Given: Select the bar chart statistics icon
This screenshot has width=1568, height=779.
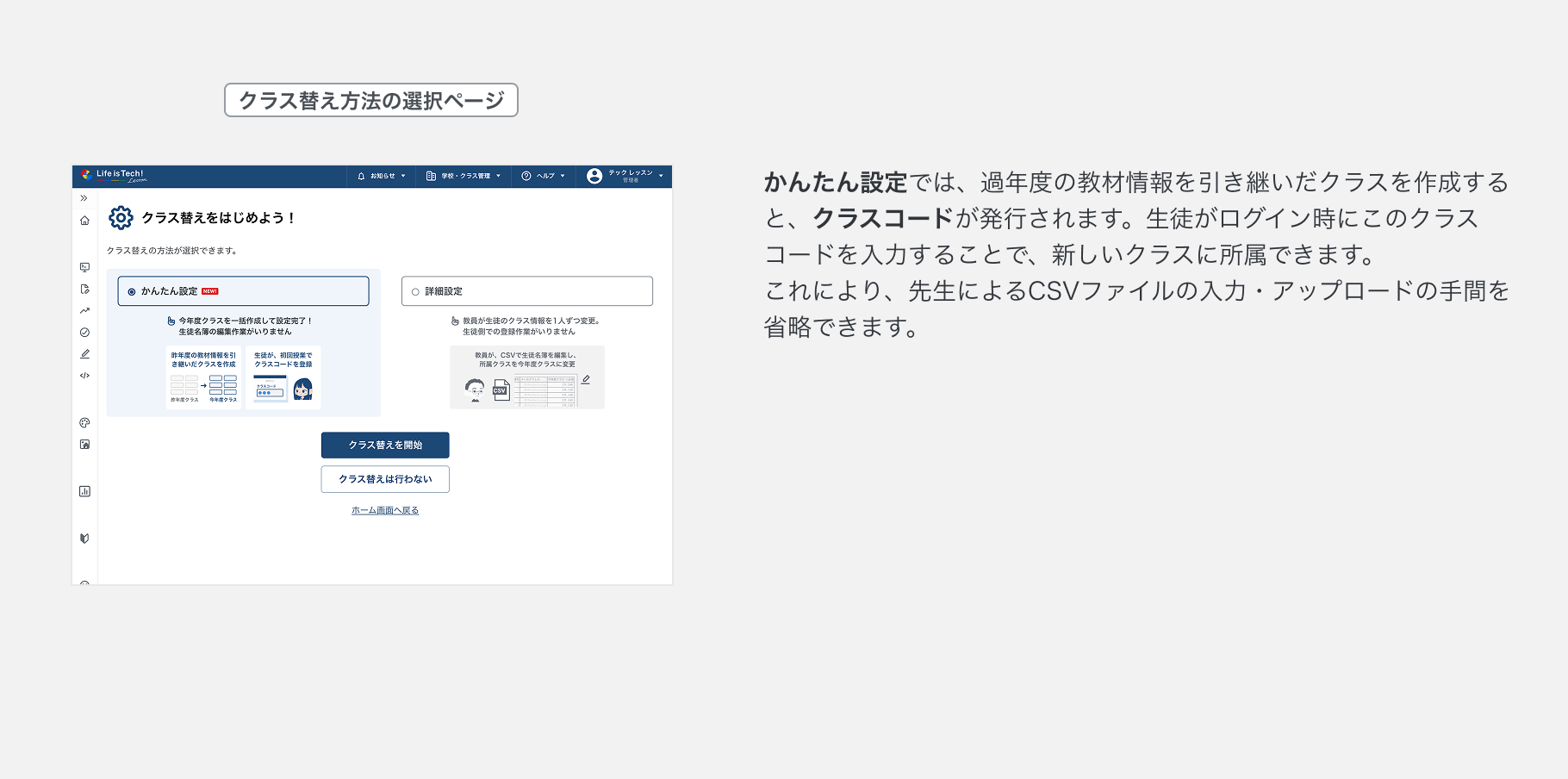Looking at the screenshot, I should tap(84, 491).
